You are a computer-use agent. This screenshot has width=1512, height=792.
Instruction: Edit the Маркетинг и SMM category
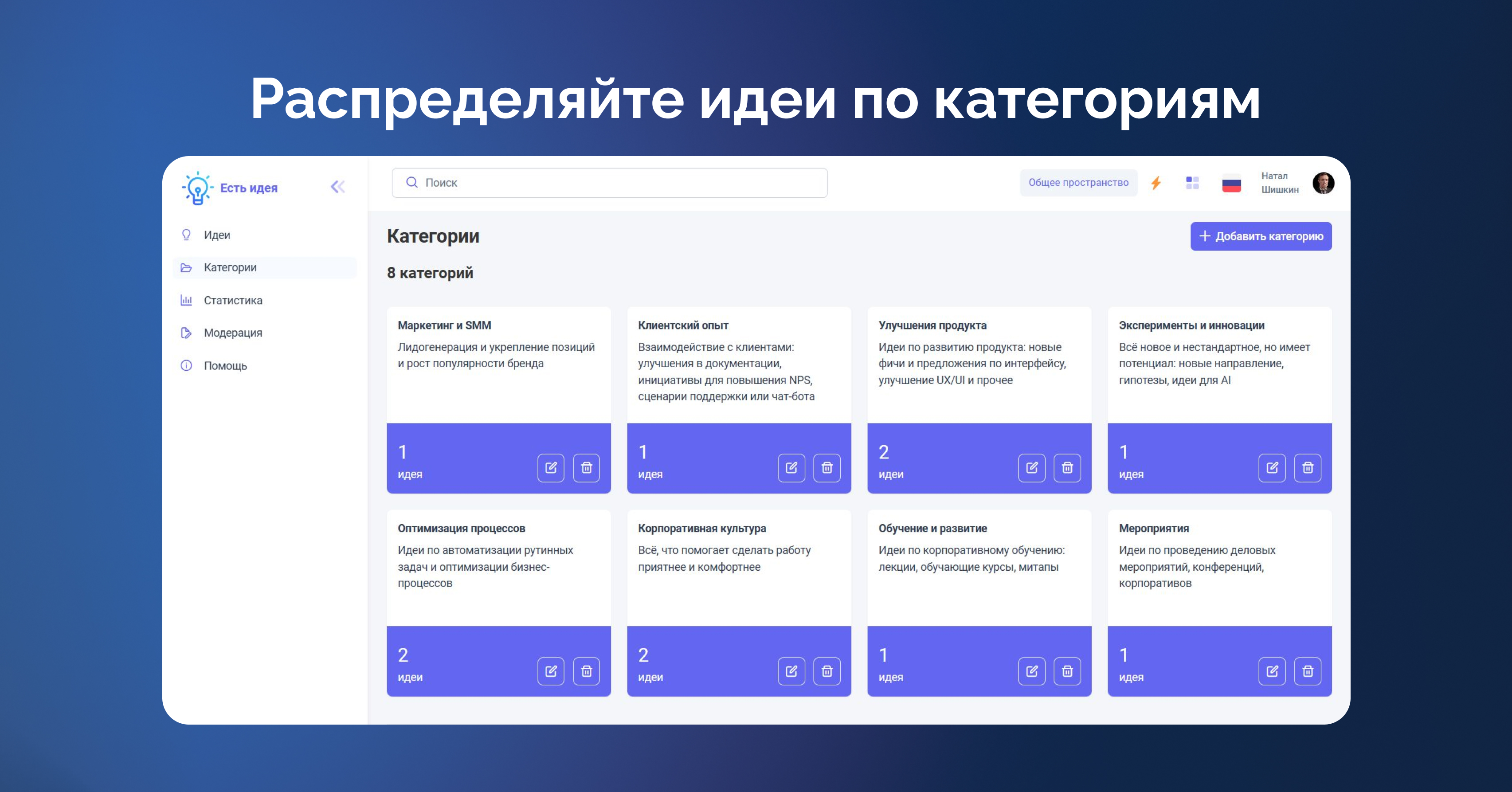[551, 468]
